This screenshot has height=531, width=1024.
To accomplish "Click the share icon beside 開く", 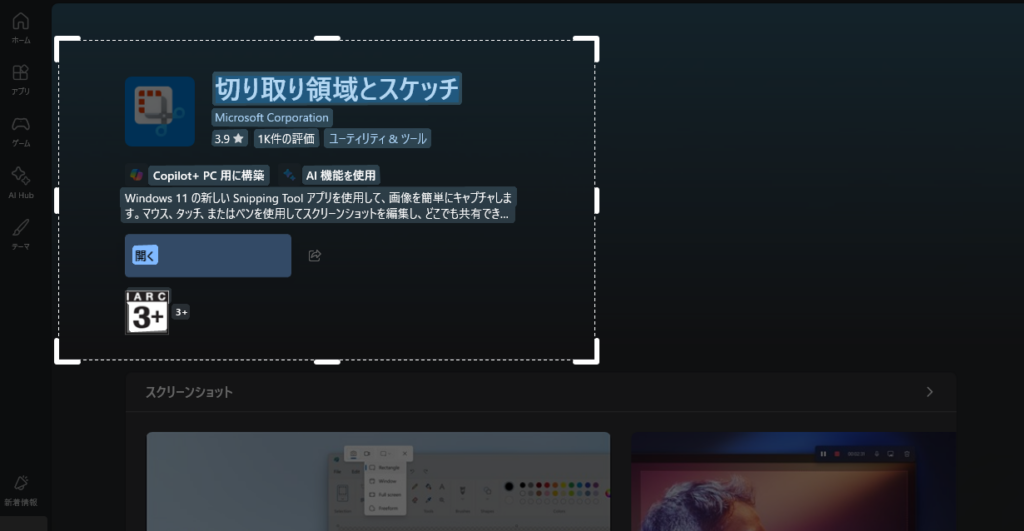I will 315,255.
